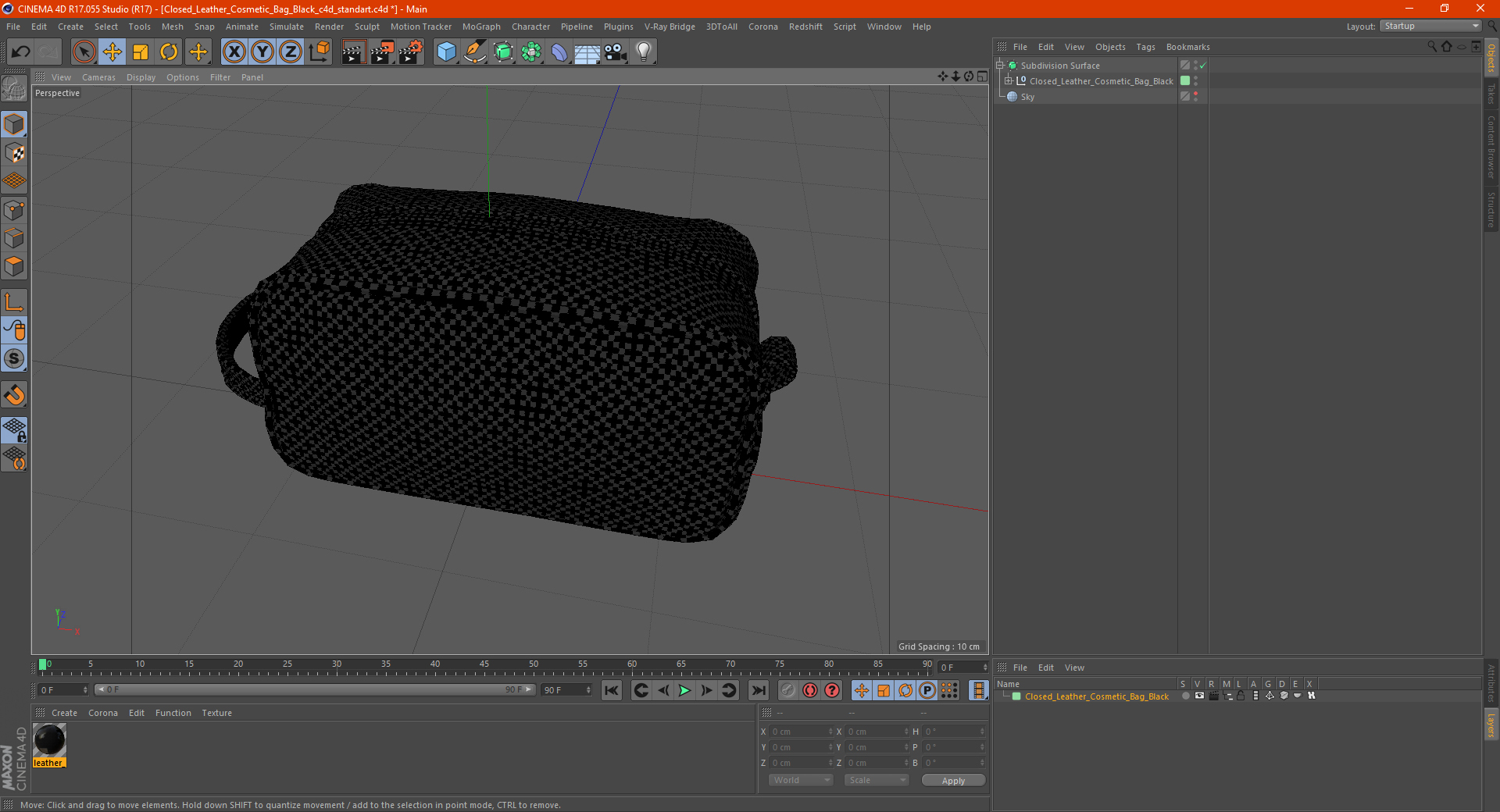The height and width of the screenshot is (812, 1500).
Task: Collapse the Subdivision Surface tree item
Action: 999,66
